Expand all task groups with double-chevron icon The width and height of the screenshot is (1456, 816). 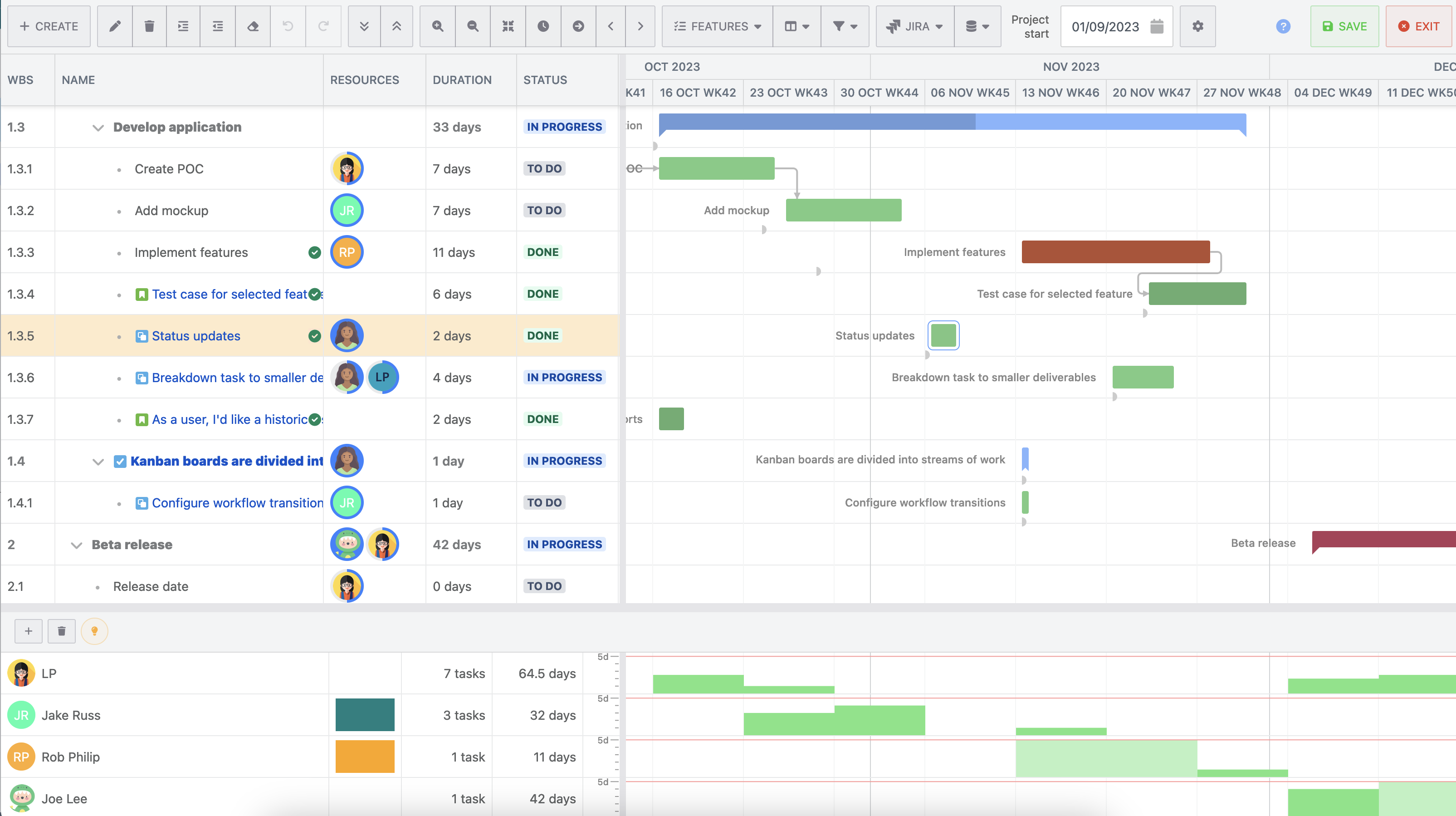[x=363, y=26]
